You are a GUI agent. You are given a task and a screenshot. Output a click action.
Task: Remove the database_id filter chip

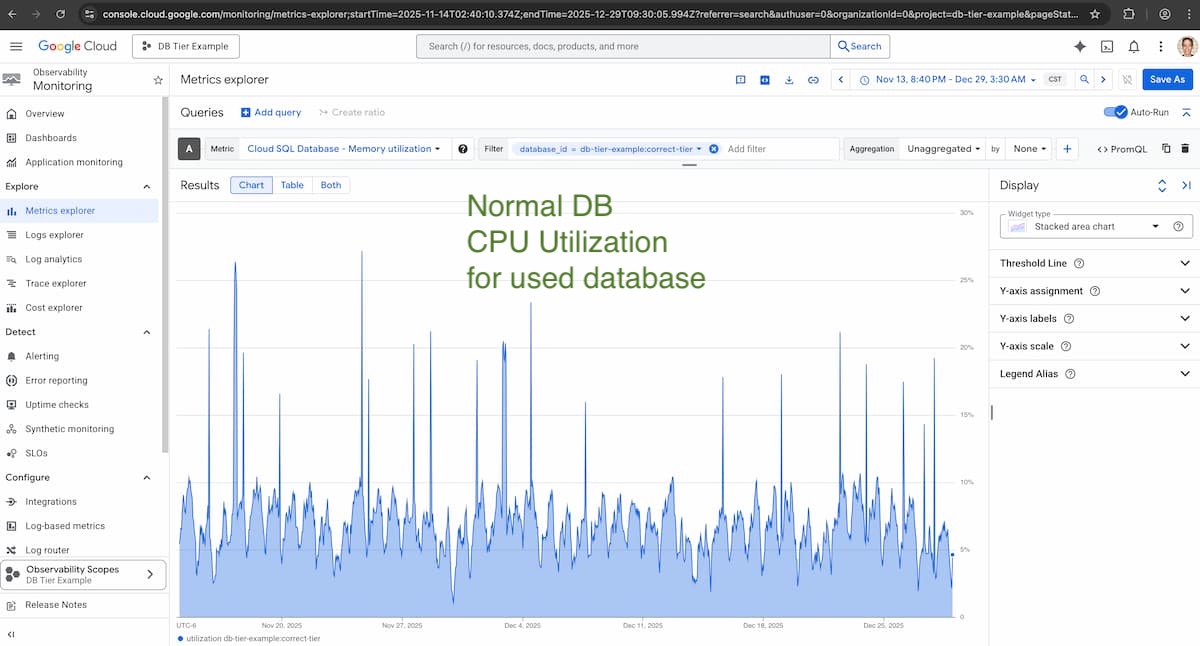click(714, 149)
